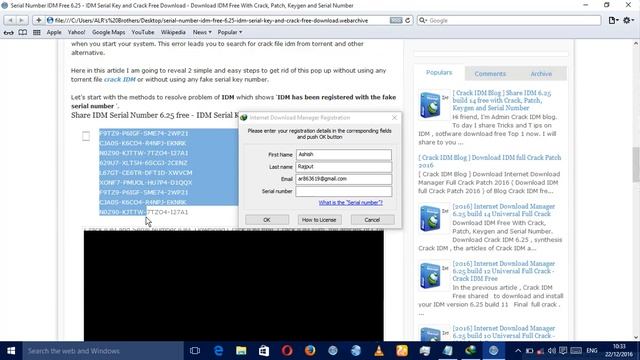Follow the 'crack IDM' link in article
The height and width of the screenshot is (360, 640).
point(120,80)
